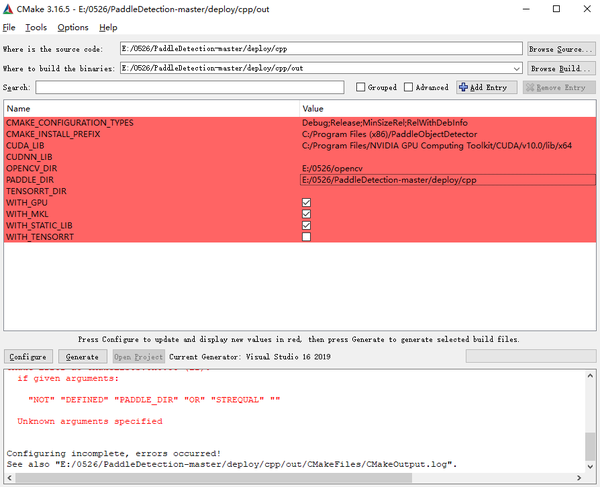Click the CMake logo icon in title bar
Image resolution: width=600 pixels, height=487 pixels.
[8, 9]
